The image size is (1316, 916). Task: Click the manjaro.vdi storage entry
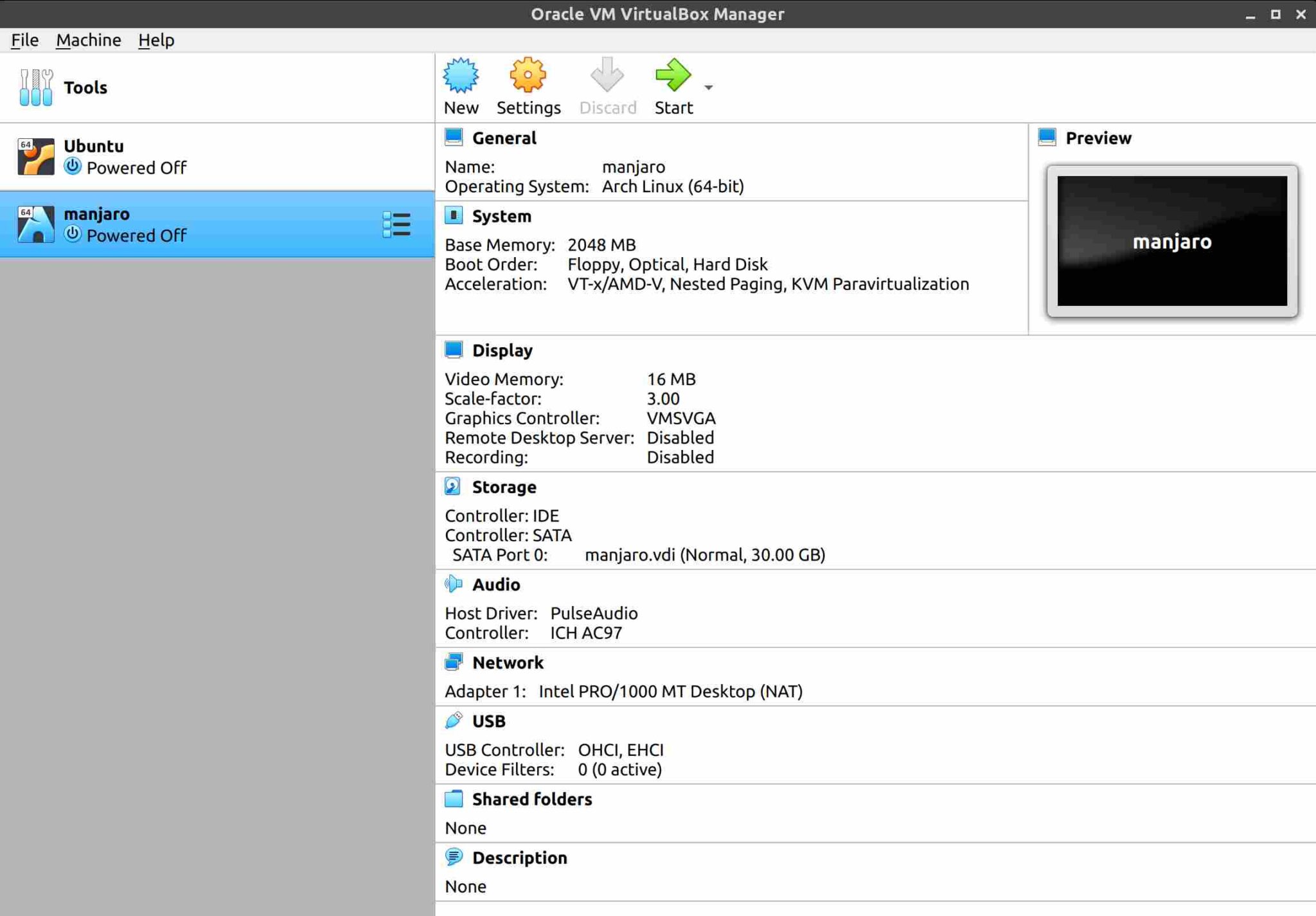(705, 554)
